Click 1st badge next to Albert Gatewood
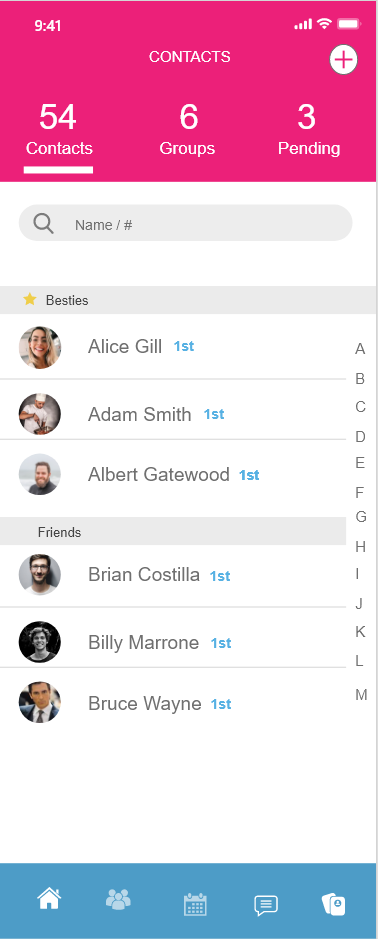The width and height of the screenshot is (378, 939). point(249,475)
